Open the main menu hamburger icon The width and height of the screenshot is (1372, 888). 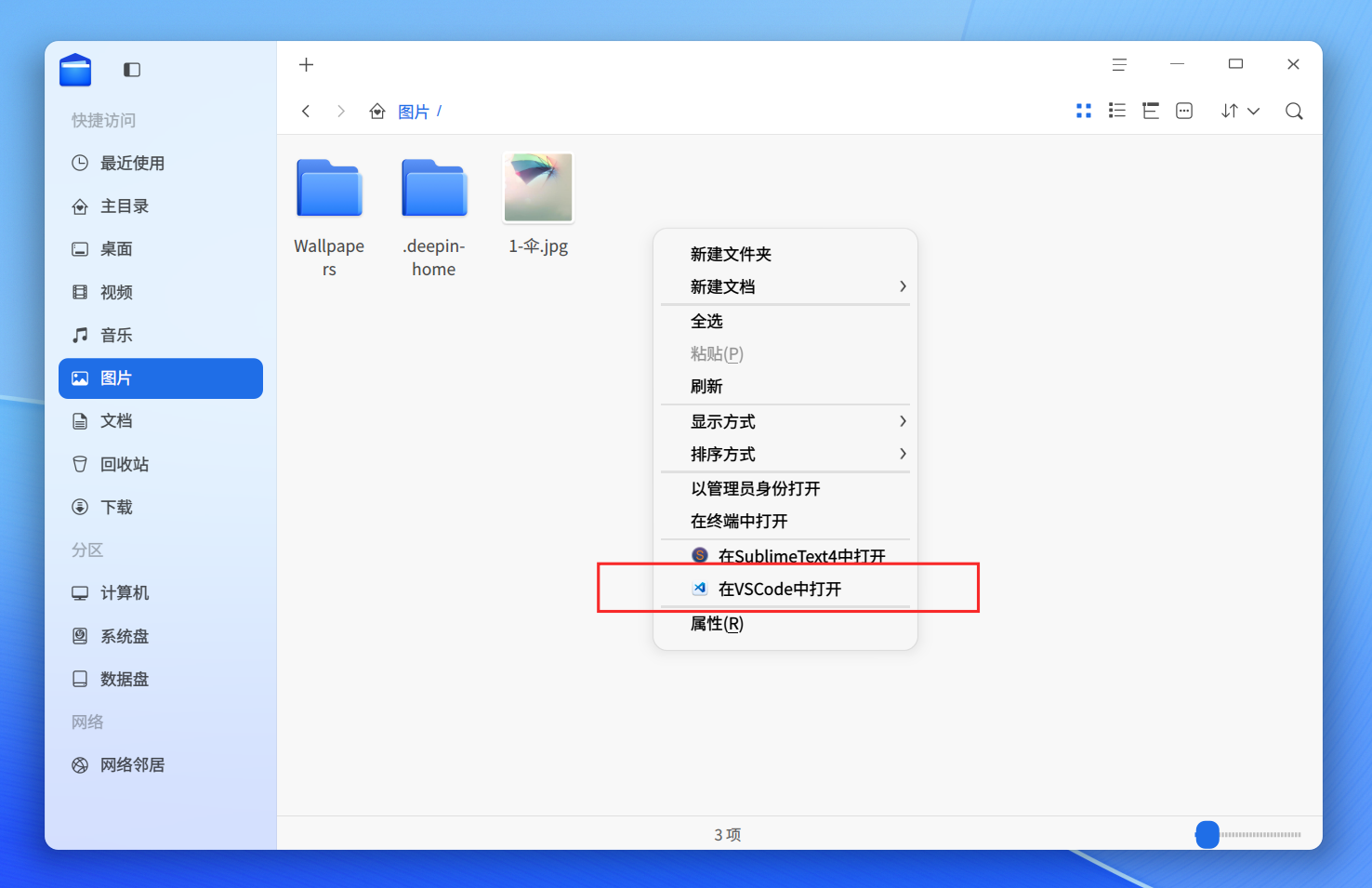point(1119,65)
